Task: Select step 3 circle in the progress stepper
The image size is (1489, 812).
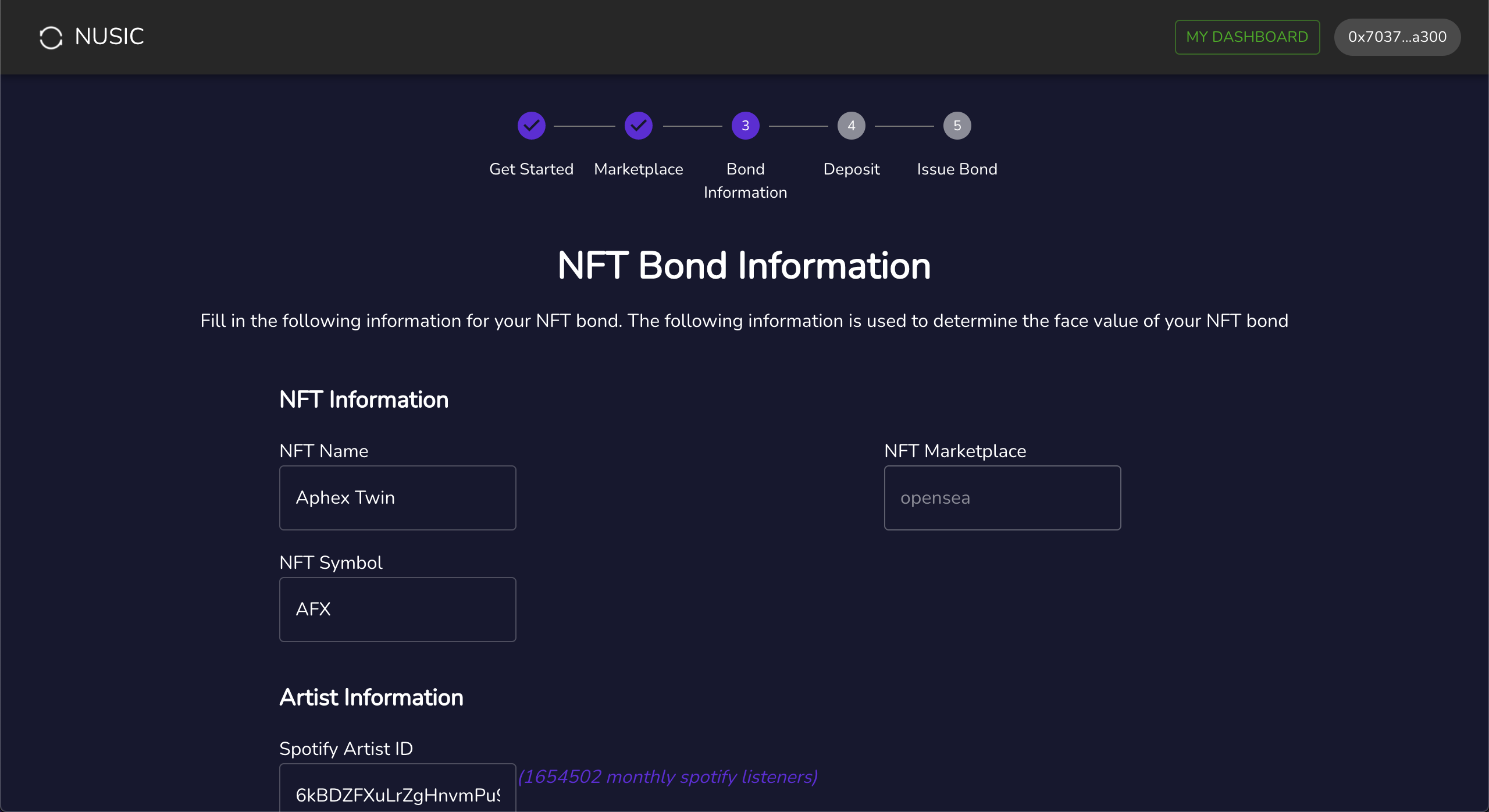Action: (x=745, y=126)
